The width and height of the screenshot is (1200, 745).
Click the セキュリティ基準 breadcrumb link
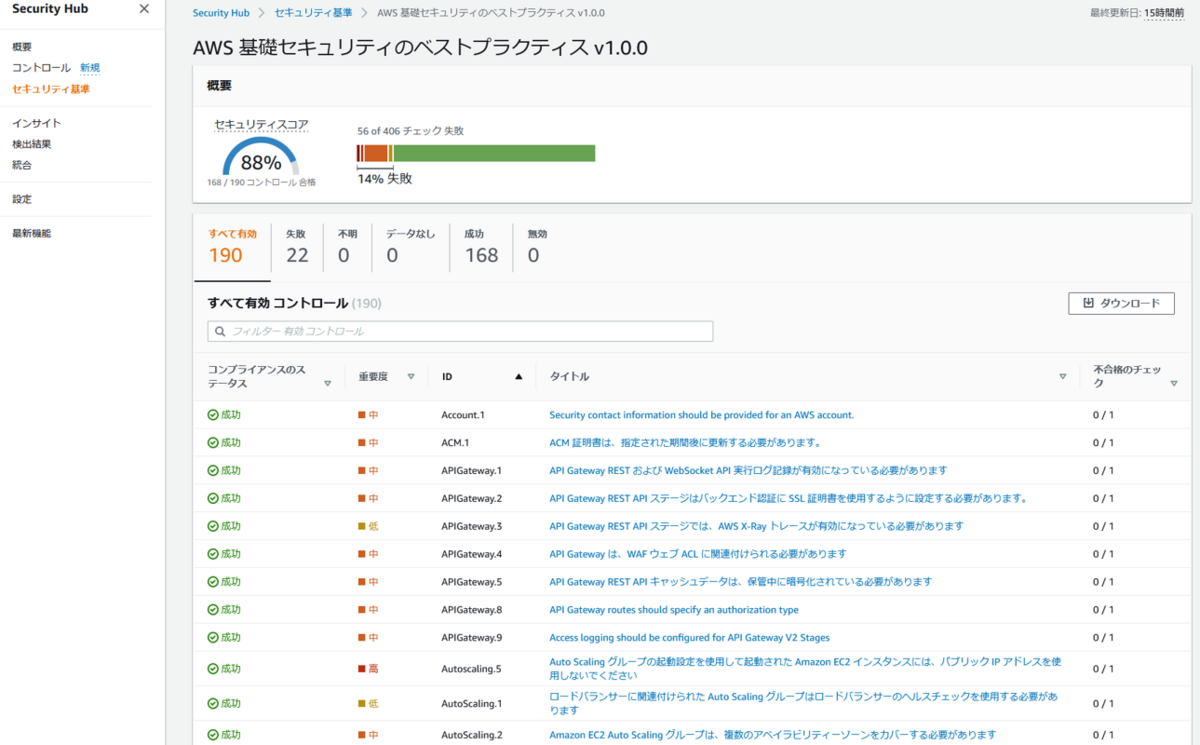pyautogui.click(x=313, y=13)
